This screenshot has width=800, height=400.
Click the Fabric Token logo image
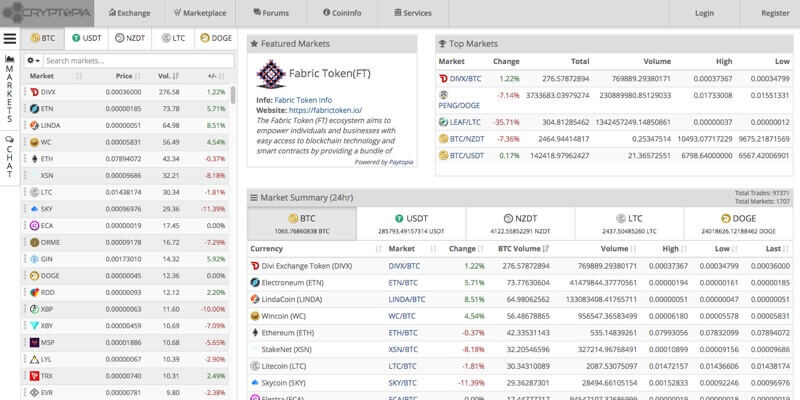click(x=271, y=74)
